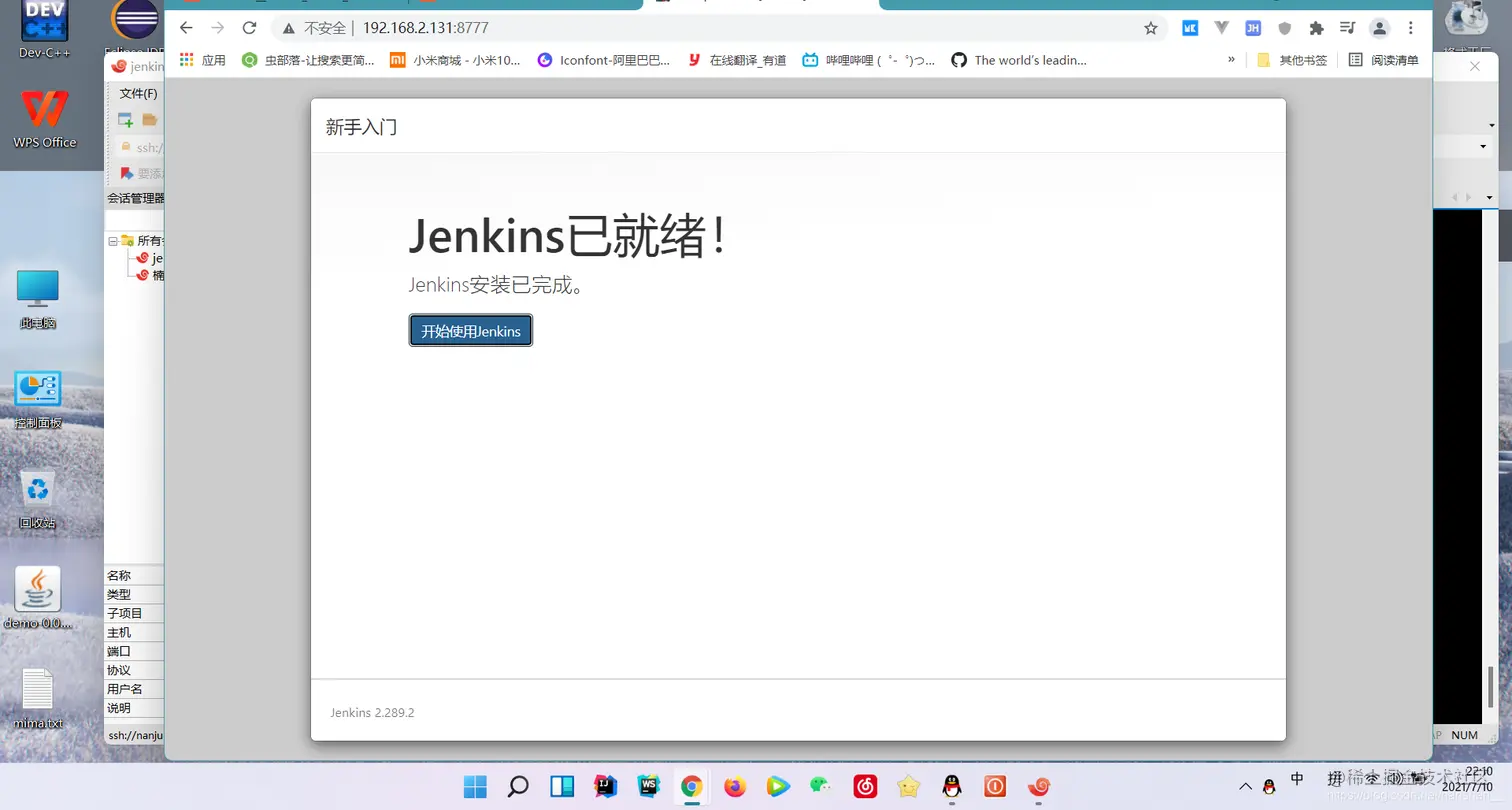Screen dimensions: 1512x810
Task: Open Chrome's three-dot menu
Action: [1410, 28]
